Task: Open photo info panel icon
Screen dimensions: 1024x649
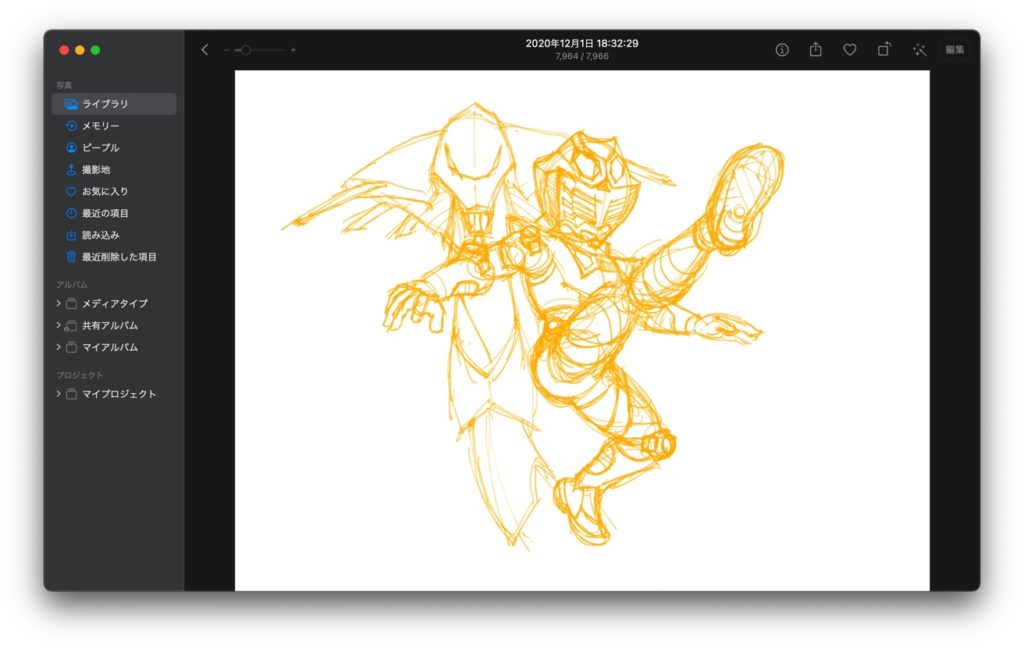Action: point(782,50)
